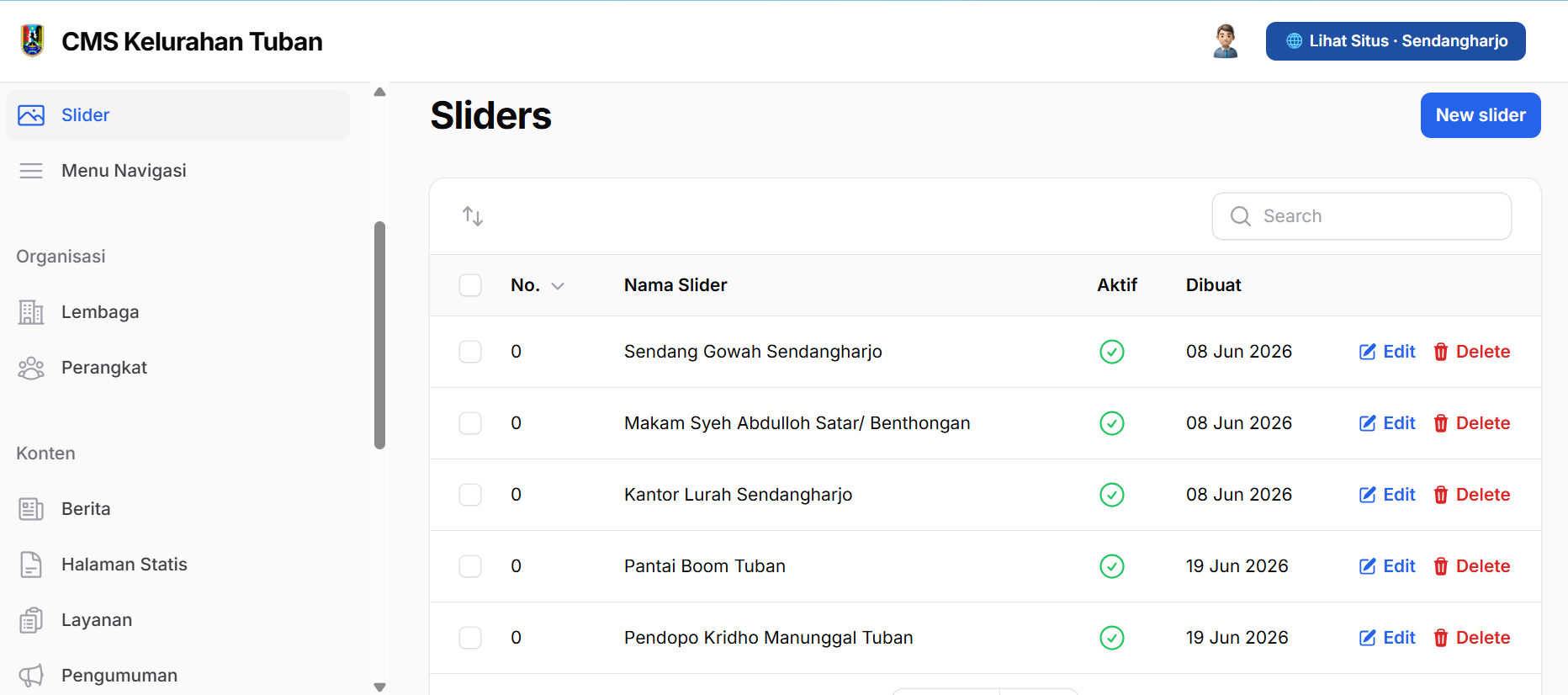The height and width of the screenshot is (695, 1568).
Task: Click the New slider button
Action: [x=1481, y=115]
